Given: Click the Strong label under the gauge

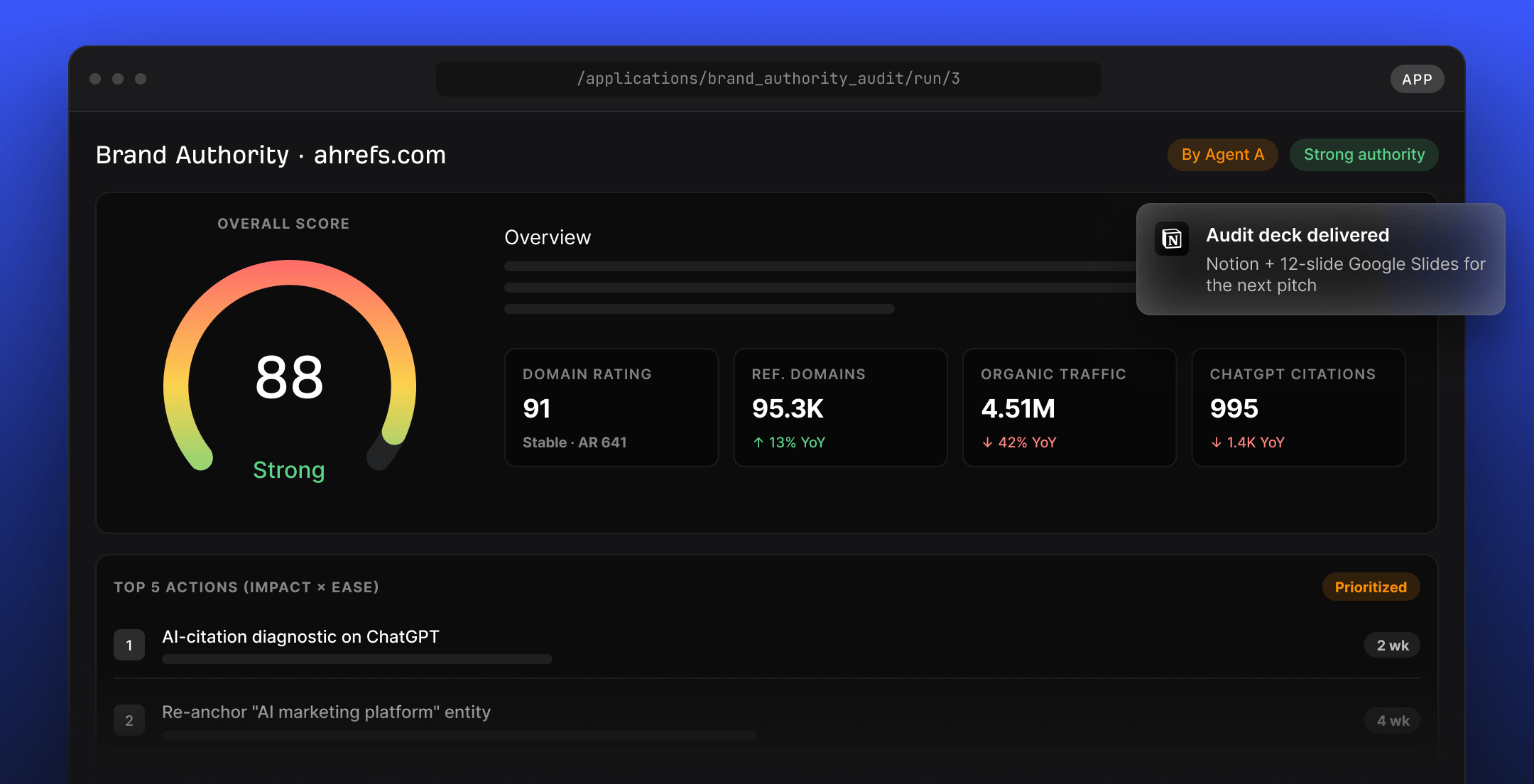Looking at the screenshot, I should 289,470.
